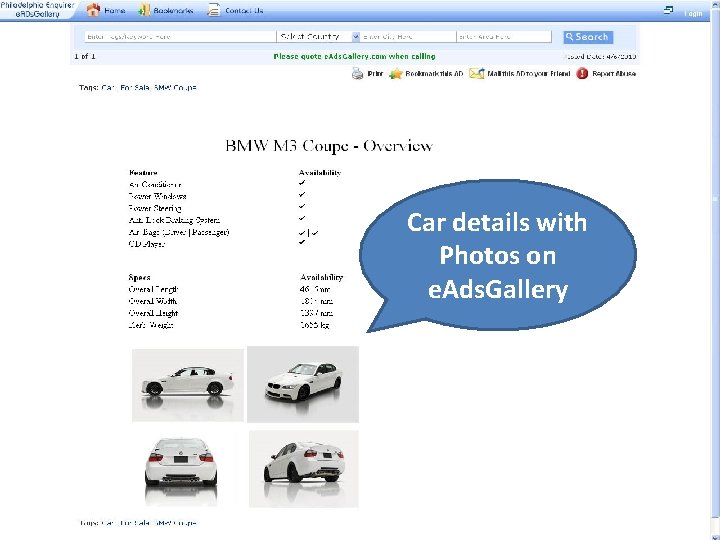The image size is (720, 540).
Task: Click Bookmark this AD link
Action: [x=434, y=73]
